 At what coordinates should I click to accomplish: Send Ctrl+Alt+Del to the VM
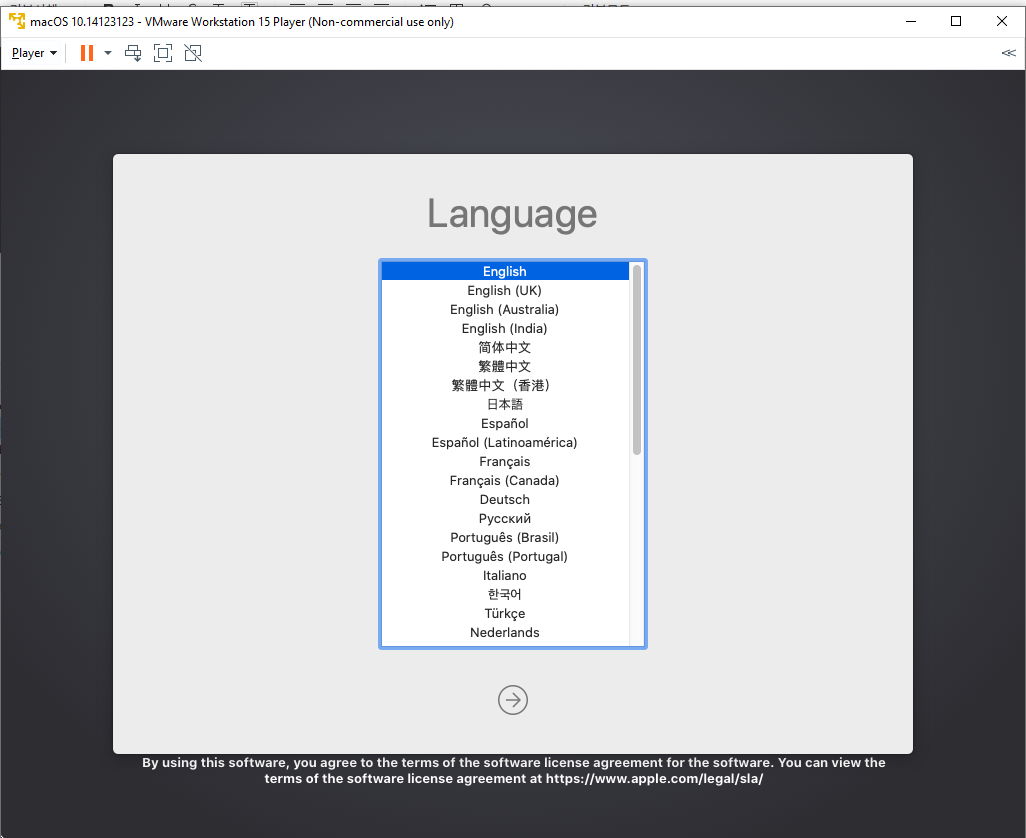click(x=133, y=53)
